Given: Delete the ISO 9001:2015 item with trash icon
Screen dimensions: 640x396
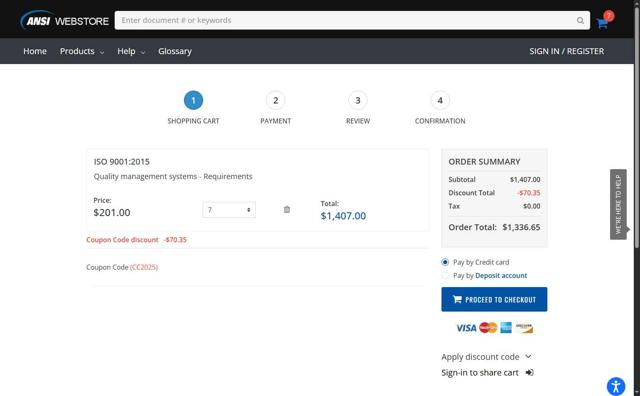Looking at the screenshot, I should click(x=287, y=209).
